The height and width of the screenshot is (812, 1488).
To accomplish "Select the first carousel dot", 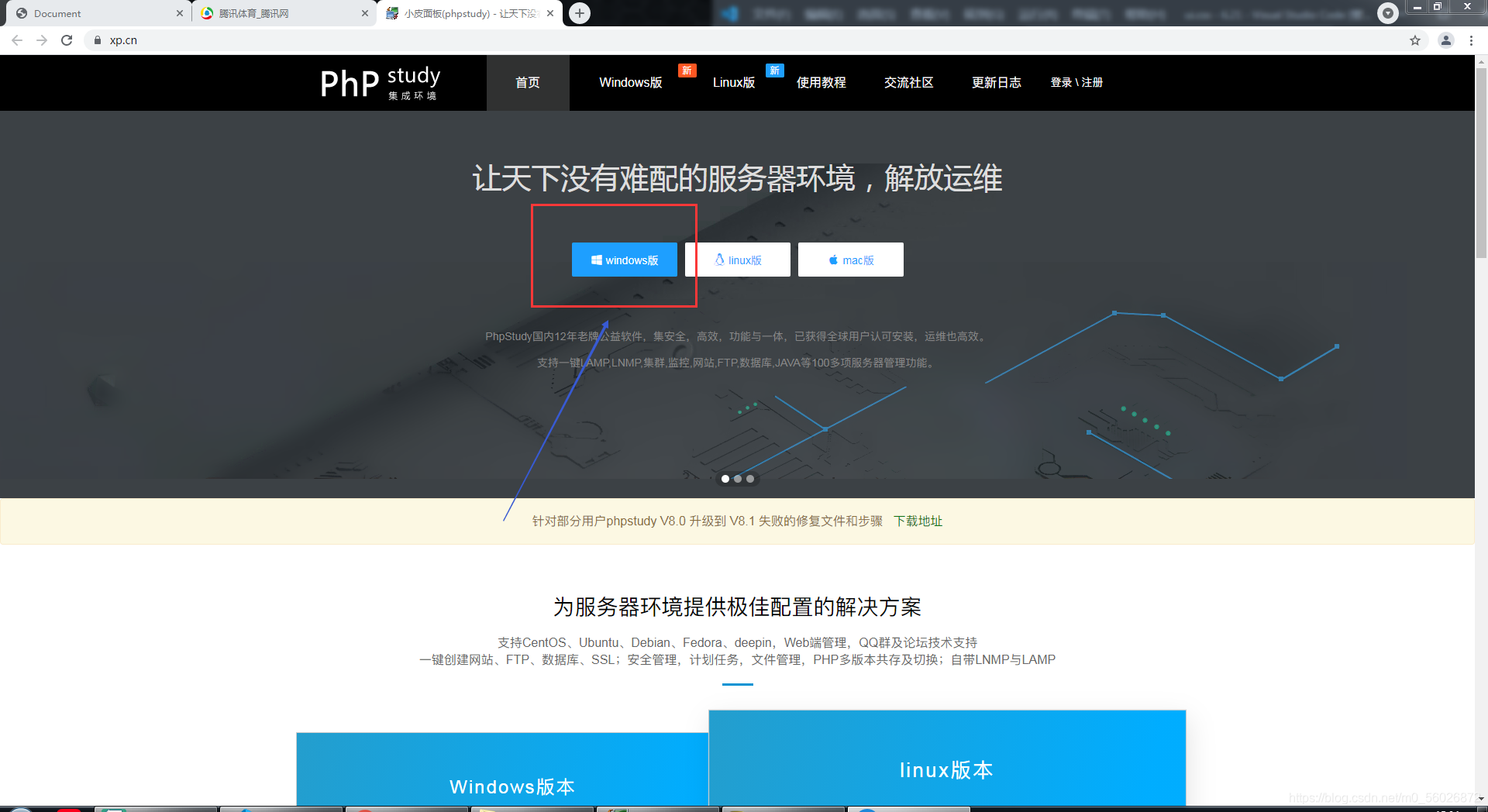I will point(725,479).
